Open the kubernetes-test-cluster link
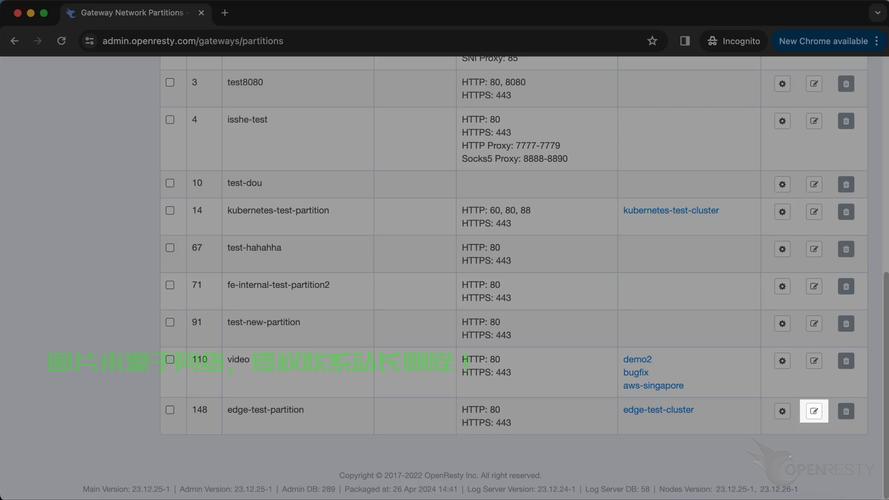Viewport: 889px width, 500px height. [x=671, y=210]
